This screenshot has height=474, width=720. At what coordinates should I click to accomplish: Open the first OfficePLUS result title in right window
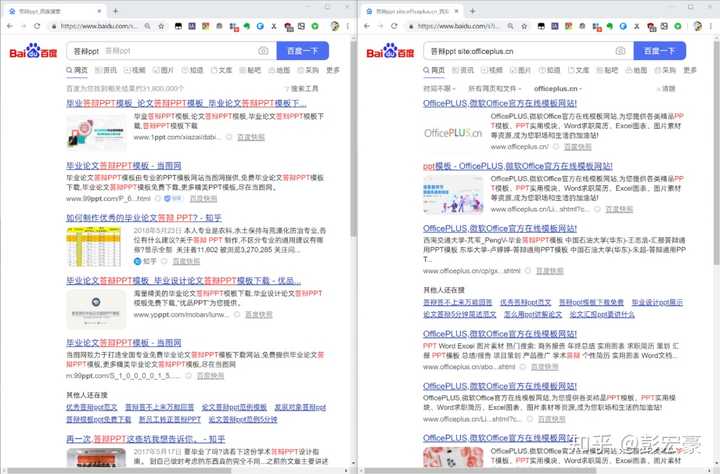[x=500, y=103]
